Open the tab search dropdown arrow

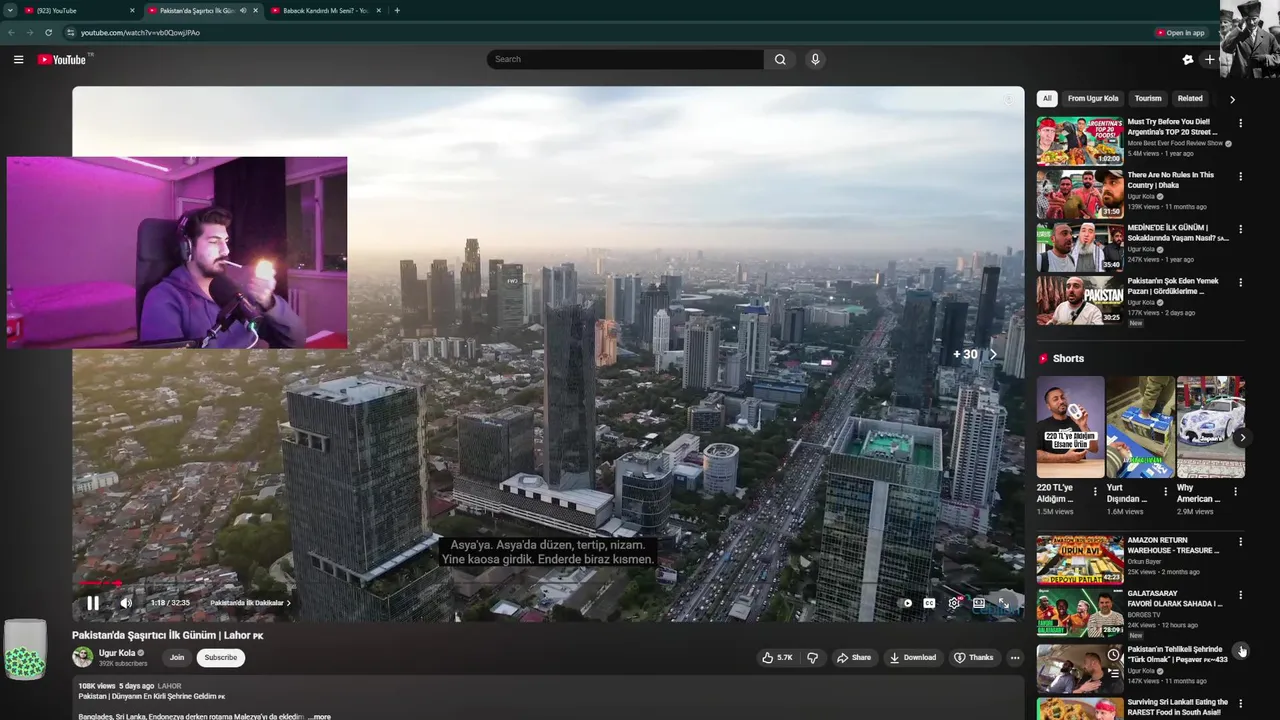(x=10, y=10)
